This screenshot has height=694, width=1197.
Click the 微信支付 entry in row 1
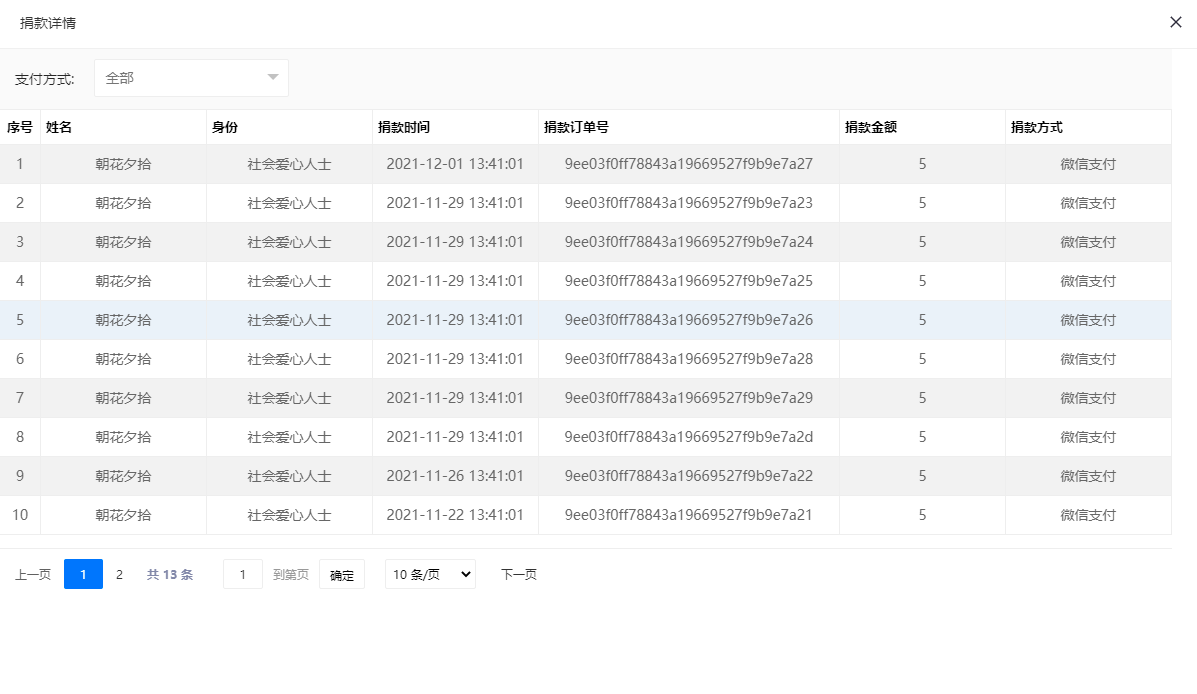tap(1089, 164)
